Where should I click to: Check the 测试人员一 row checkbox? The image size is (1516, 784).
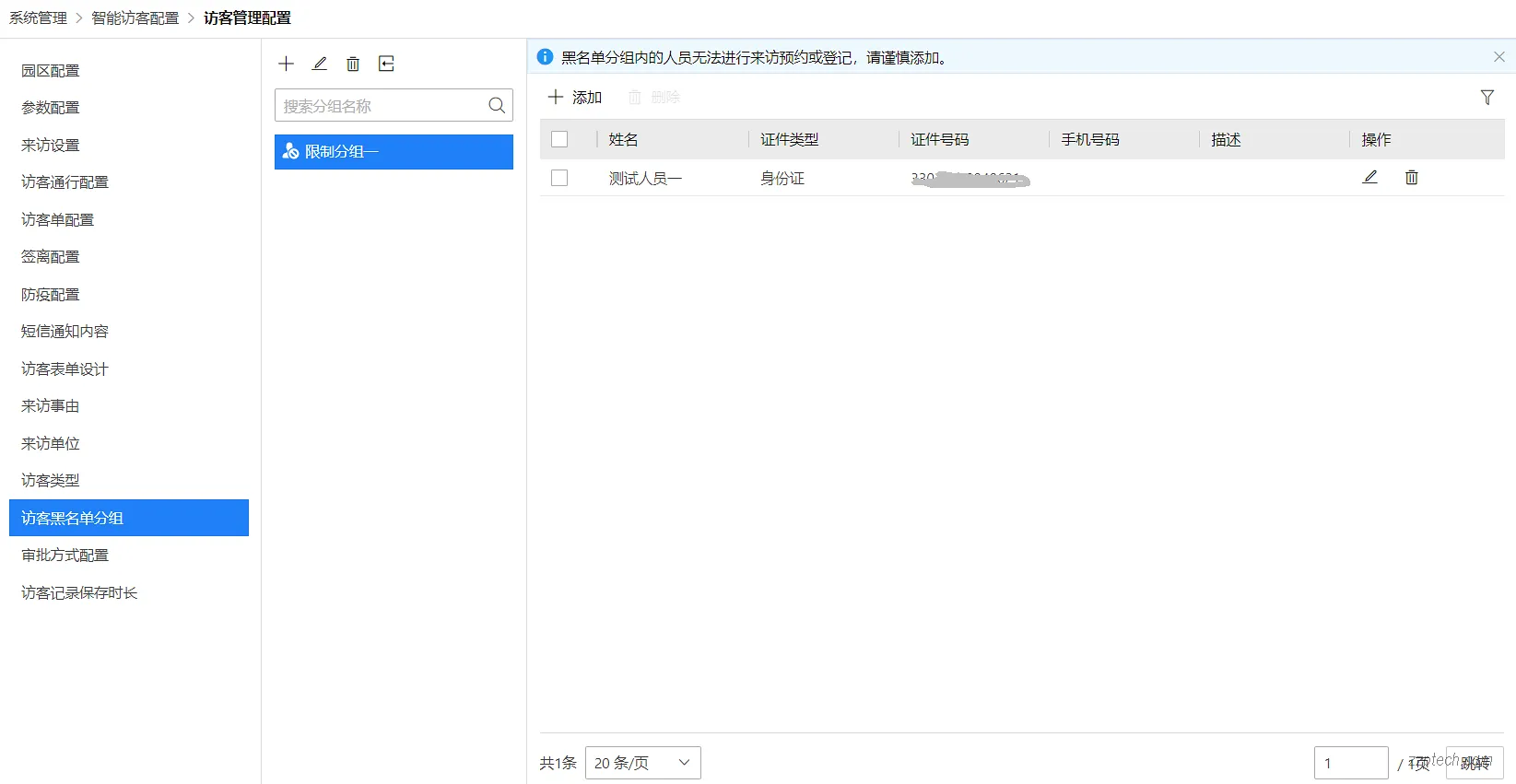(x=559, y=178)
